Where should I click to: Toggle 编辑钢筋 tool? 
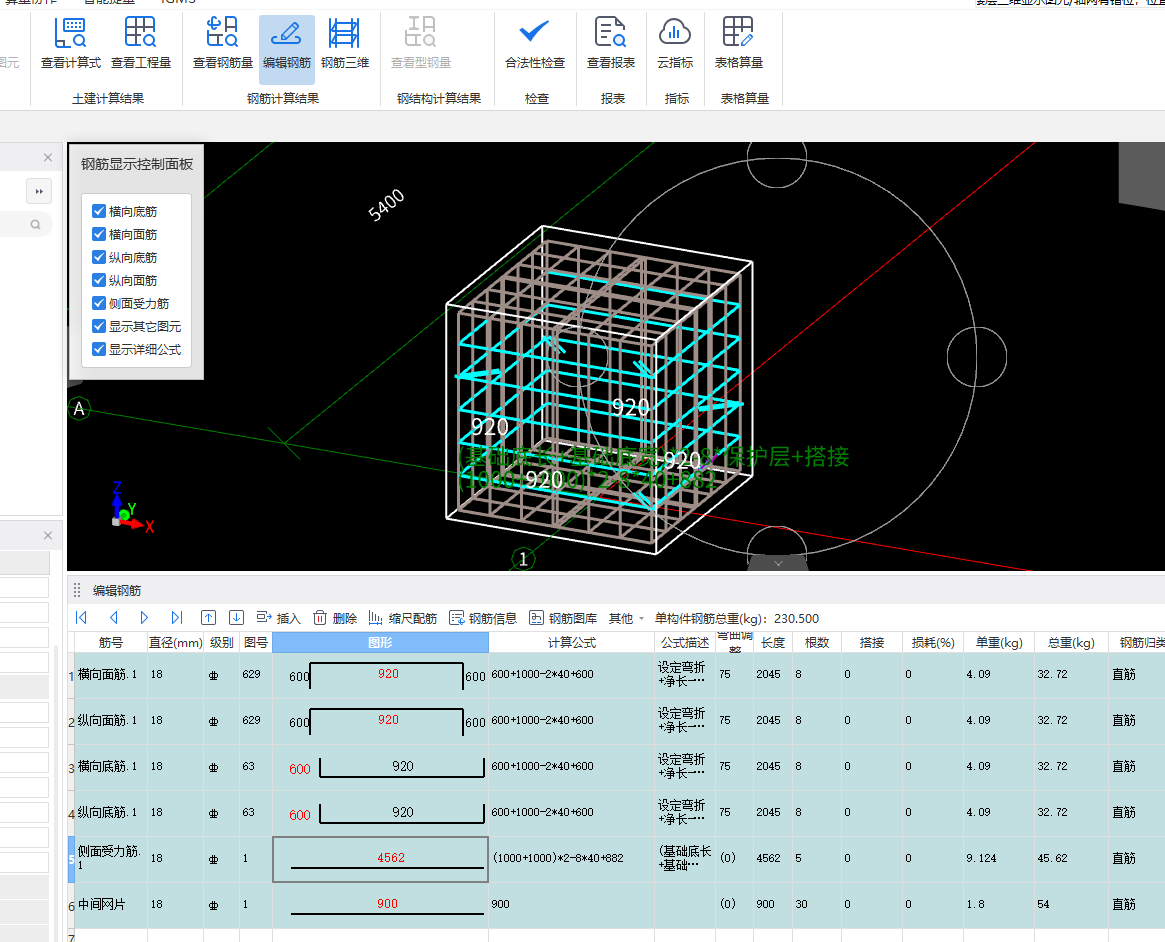coord(287,48)
